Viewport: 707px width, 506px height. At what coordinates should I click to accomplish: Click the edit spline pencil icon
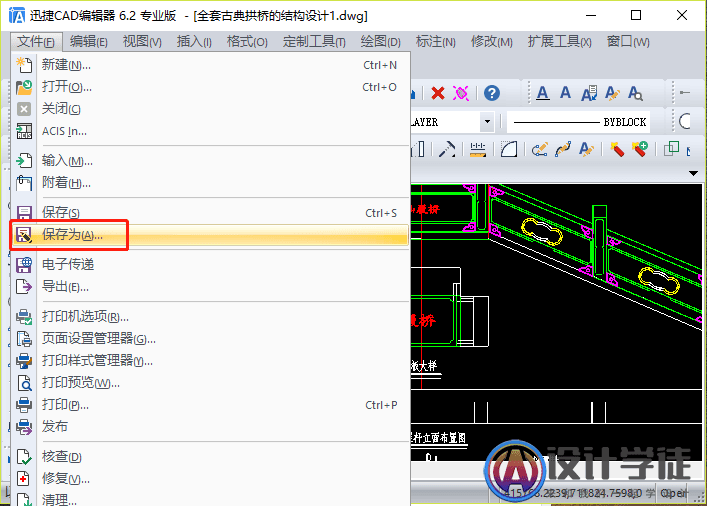click(563, 149)
